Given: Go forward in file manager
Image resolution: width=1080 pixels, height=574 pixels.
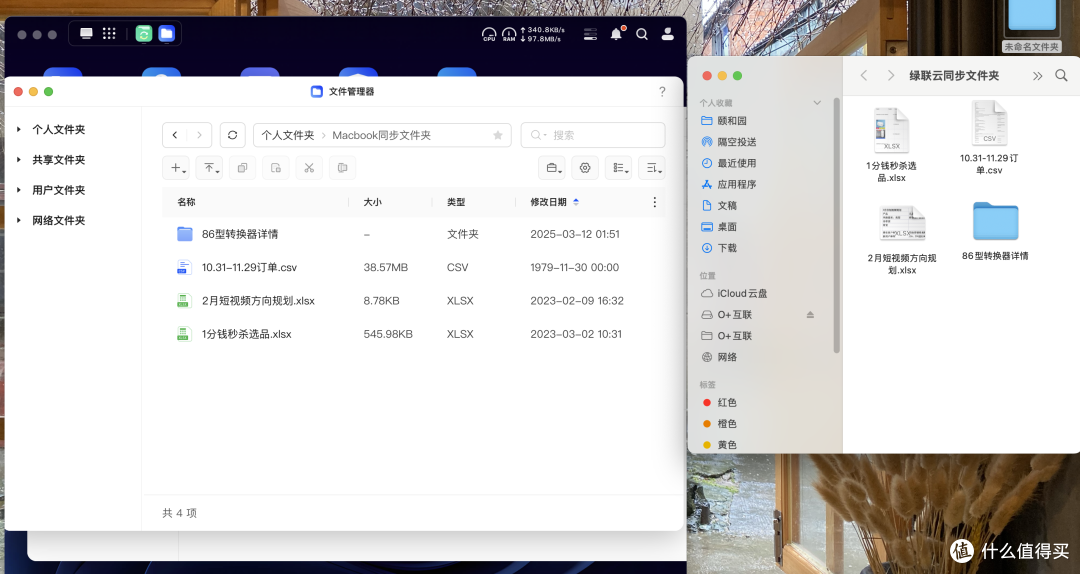Looking at the screenshot, I should pyautogui.click(x=199, y=135).
